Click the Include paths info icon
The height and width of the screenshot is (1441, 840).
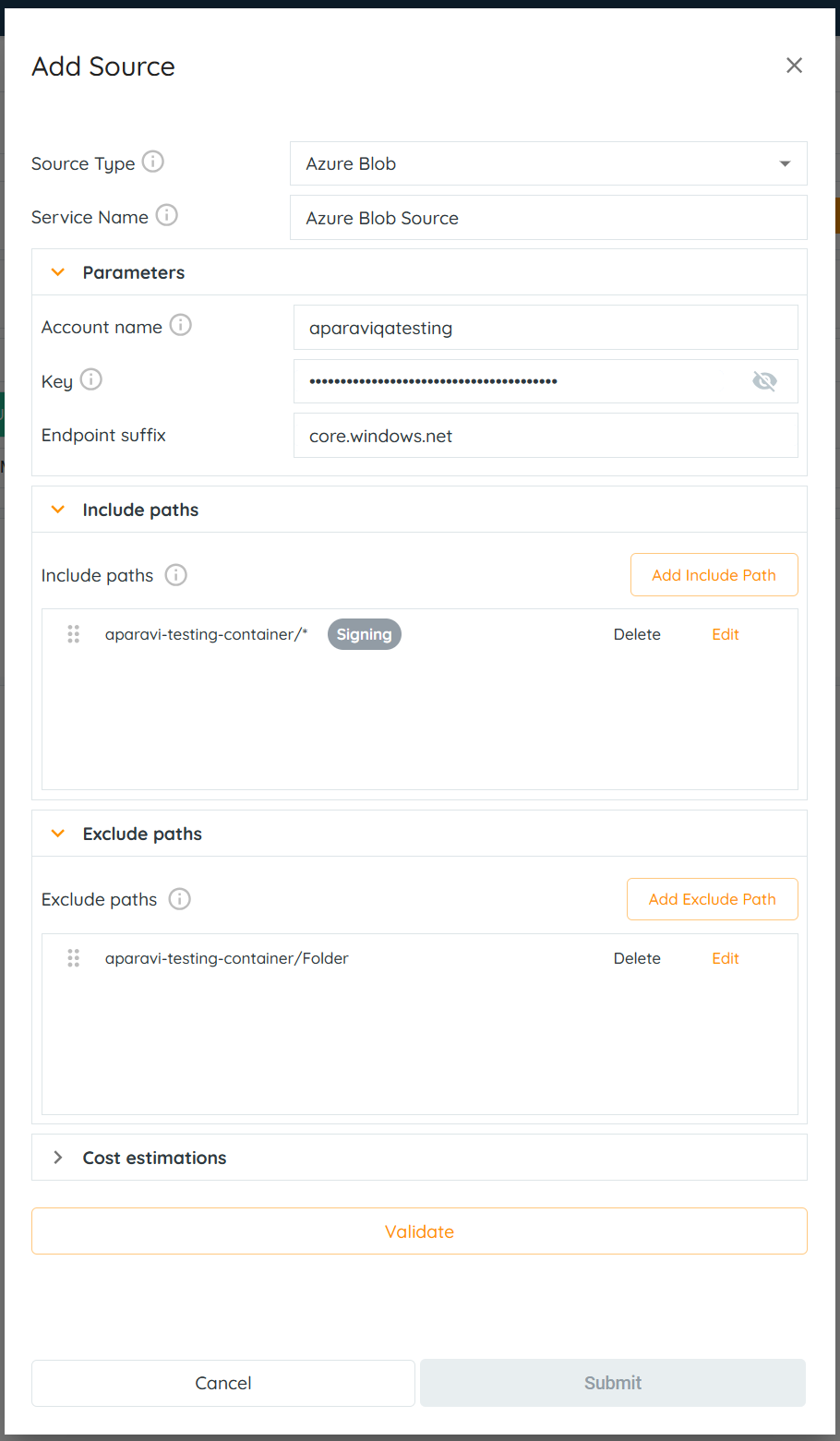coord(175,575)
